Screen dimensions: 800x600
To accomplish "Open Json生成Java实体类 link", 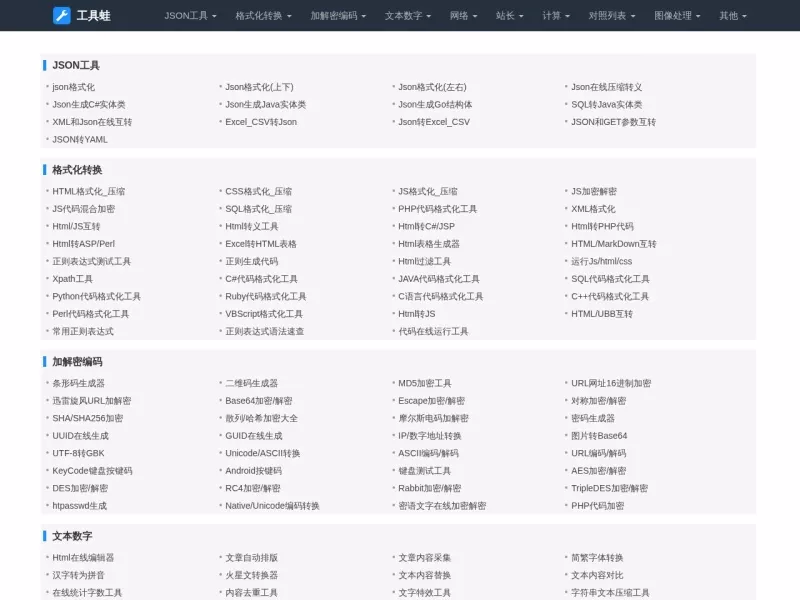I will click(x=265, y=105).
